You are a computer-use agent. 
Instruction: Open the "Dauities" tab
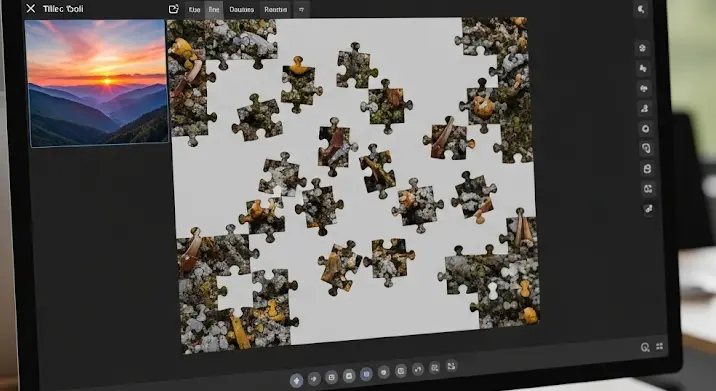tap(242, 10)
